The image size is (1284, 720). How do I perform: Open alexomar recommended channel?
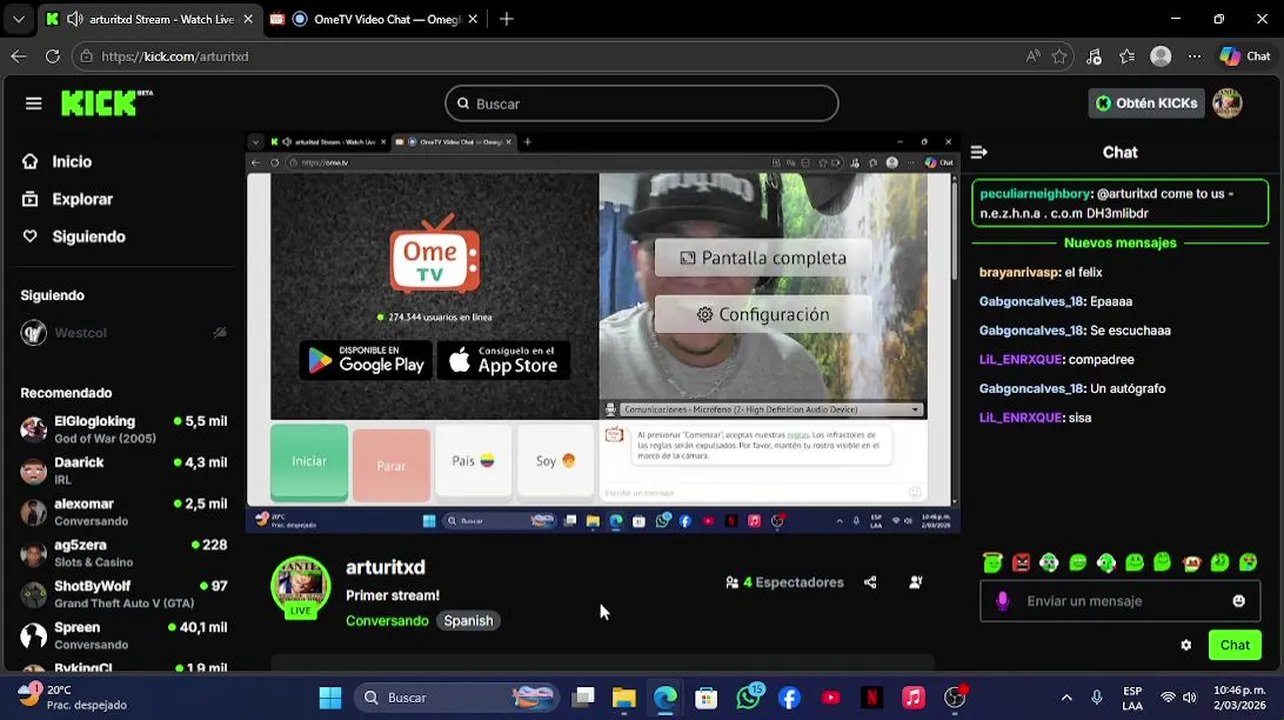(x=124, y=511)
